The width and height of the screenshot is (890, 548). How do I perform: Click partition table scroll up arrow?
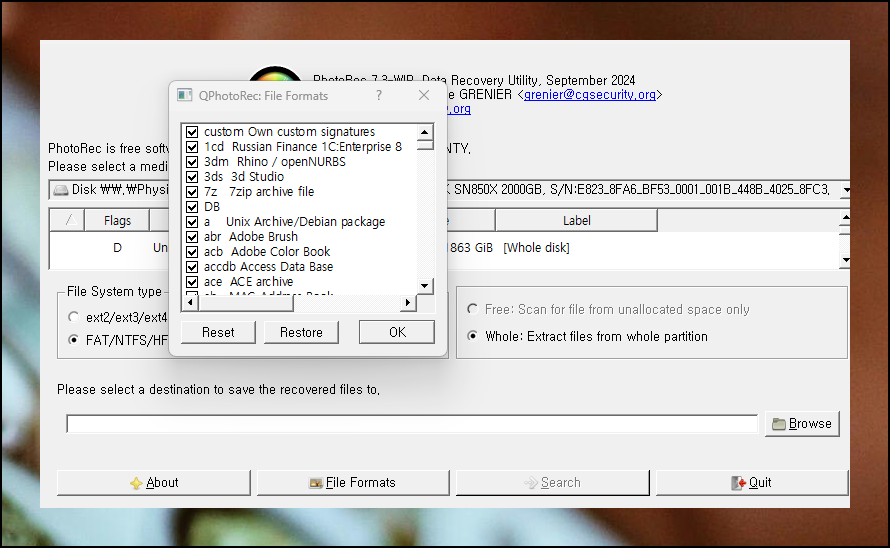click(845, 218)
